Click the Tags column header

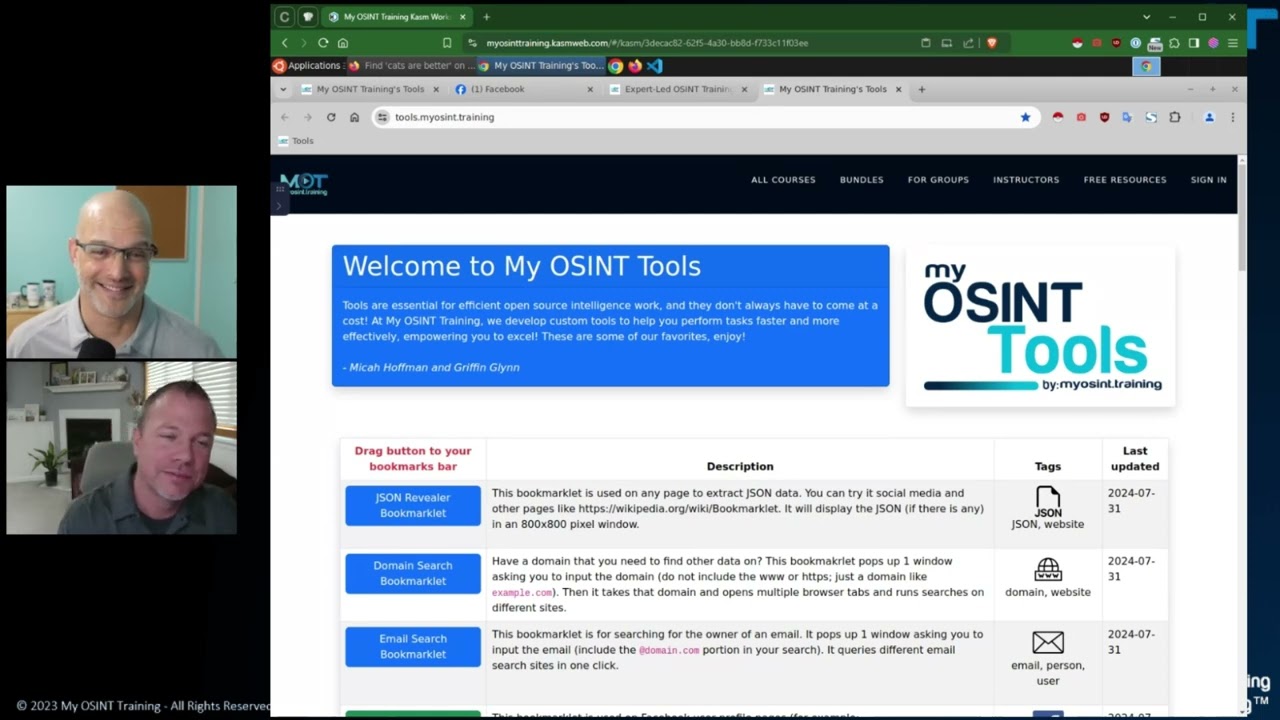1048,466
